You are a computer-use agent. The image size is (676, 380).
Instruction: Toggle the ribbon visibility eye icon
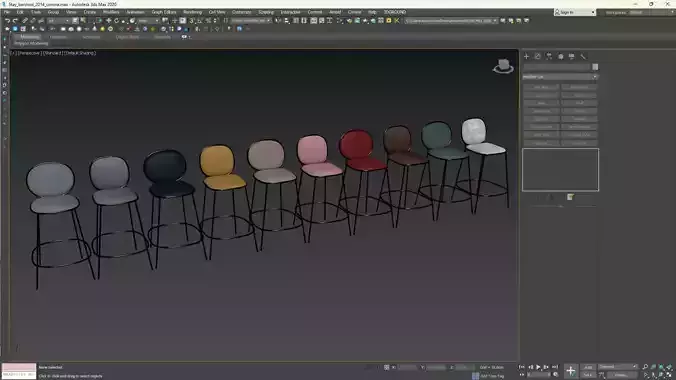tap(185, 37)
